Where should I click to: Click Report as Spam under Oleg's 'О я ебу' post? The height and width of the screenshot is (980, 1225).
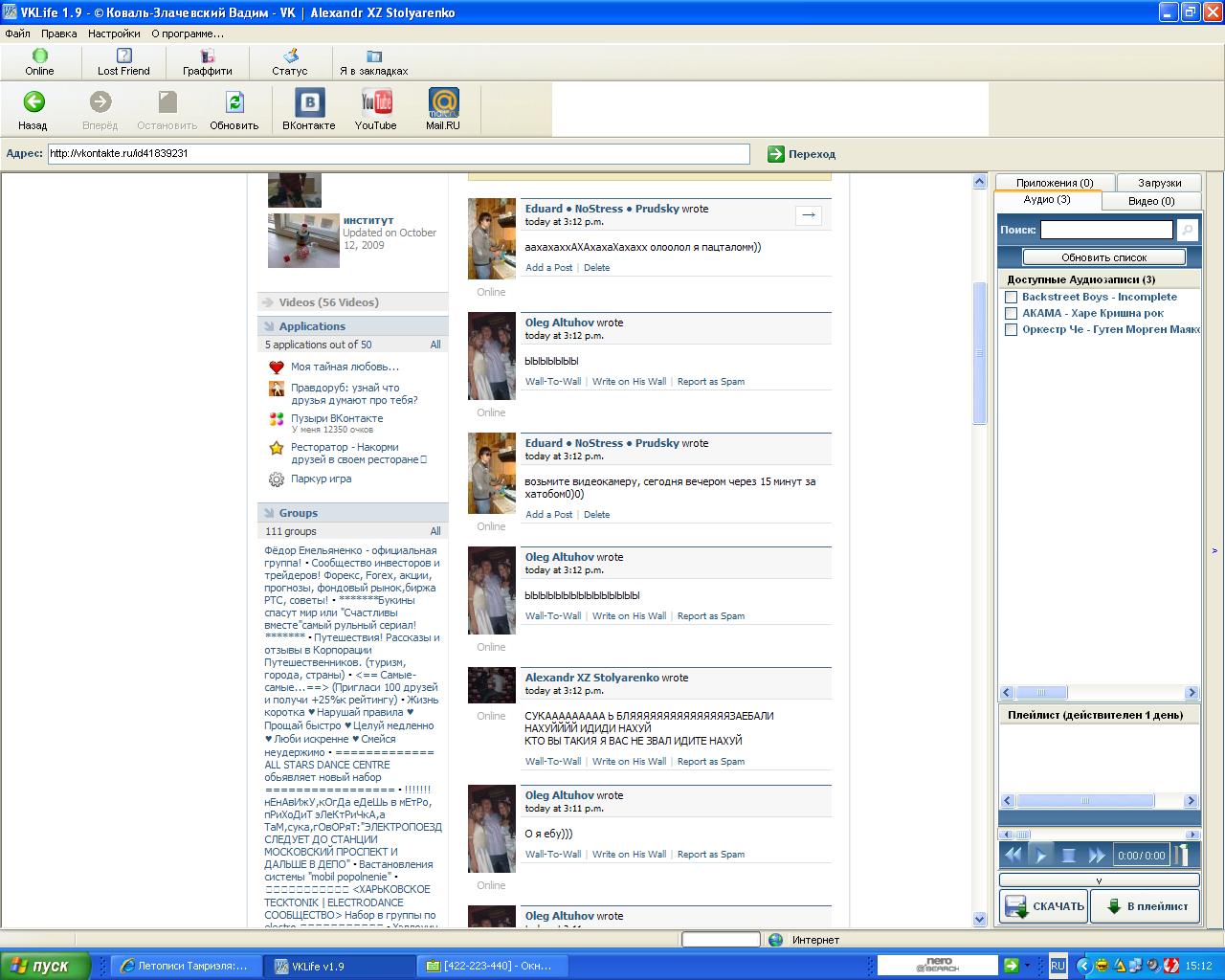711,855
